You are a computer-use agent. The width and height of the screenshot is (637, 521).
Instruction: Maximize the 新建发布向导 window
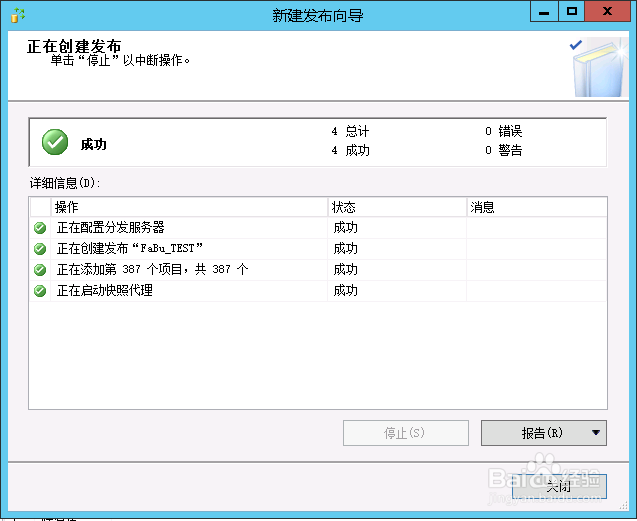point(572,12)
